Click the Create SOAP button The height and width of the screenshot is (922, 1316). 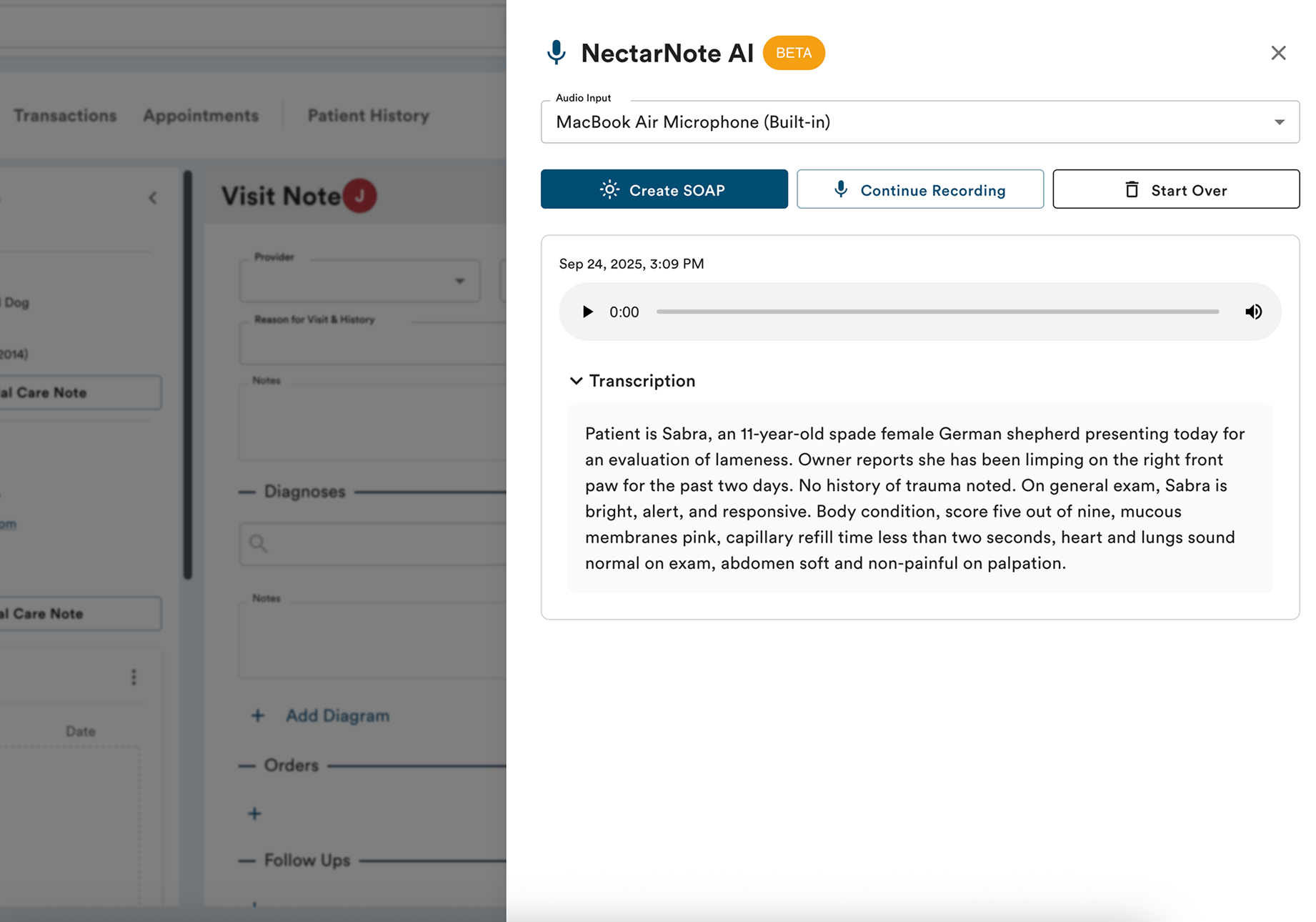click(x=664, y=189)
